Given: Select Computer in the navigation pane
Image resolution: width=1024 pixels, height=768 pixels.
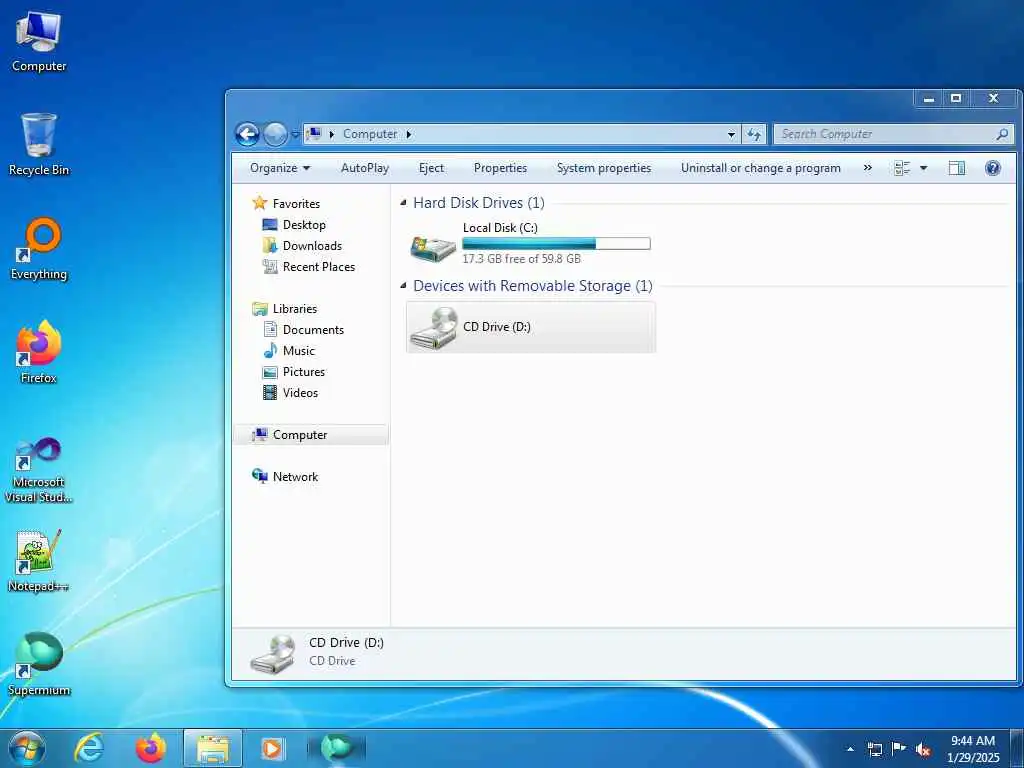Looking at the screenshot, I should click(311, 435).
